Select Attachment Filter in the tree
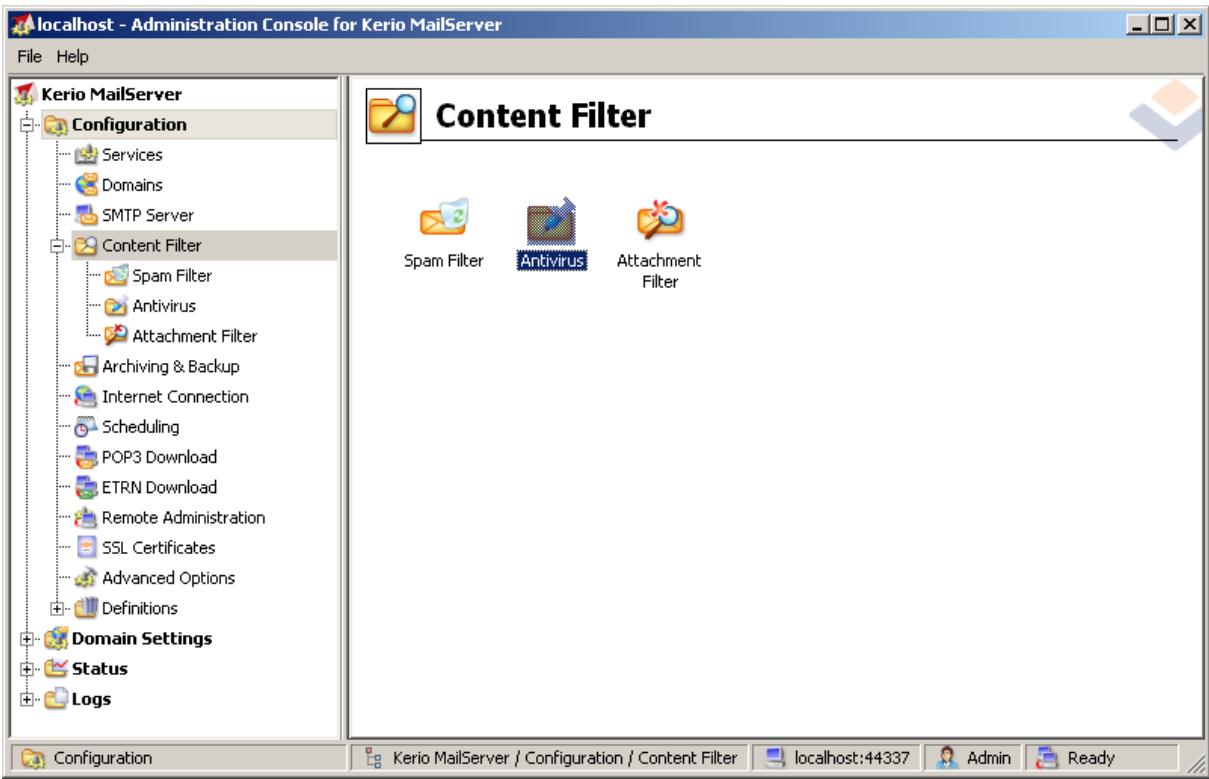The height and width of the screenshot is (779, 1209). pyautogui.click(x=195, y=336)
